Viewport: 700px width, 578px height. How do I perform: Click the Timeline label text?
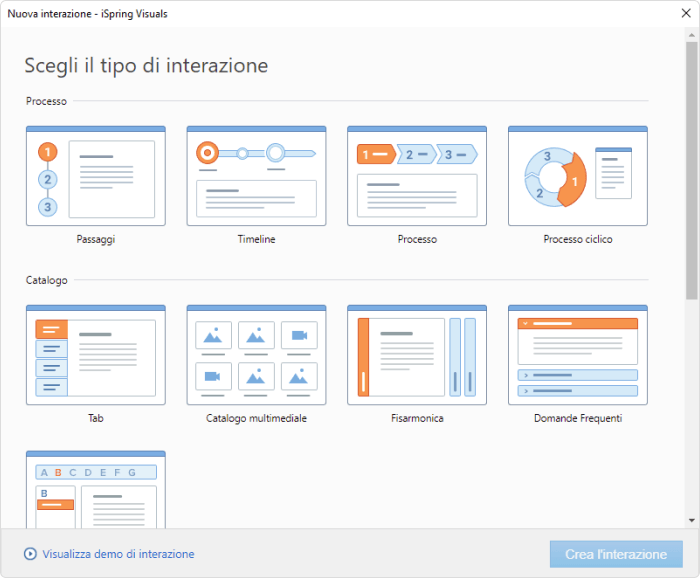coord(256,239)
